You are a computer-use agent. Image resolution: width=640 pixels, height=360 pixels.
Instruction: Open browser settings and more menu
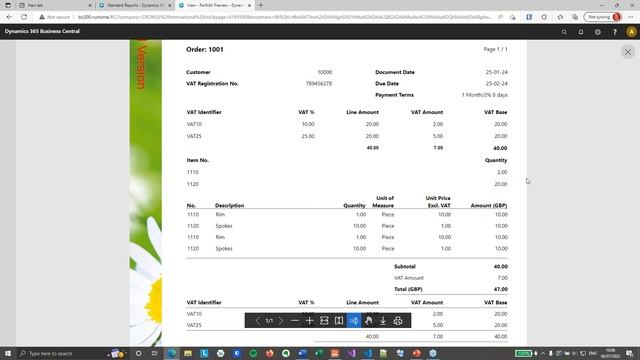[631, 17]
